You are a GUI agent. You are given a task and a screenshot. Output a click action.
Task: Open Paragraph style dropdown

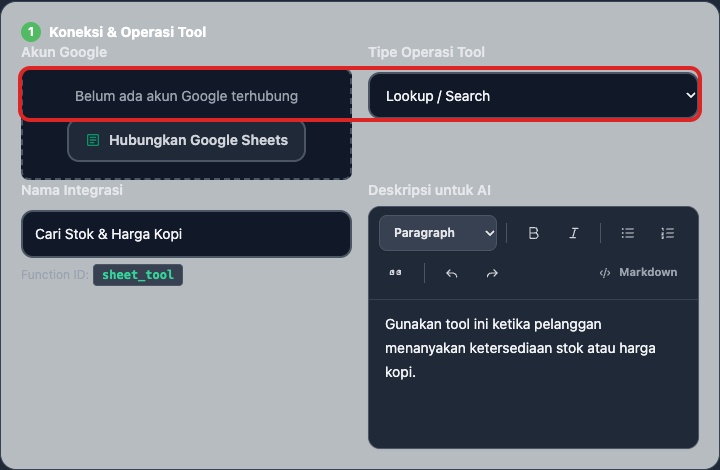click(x=438, y=233)
